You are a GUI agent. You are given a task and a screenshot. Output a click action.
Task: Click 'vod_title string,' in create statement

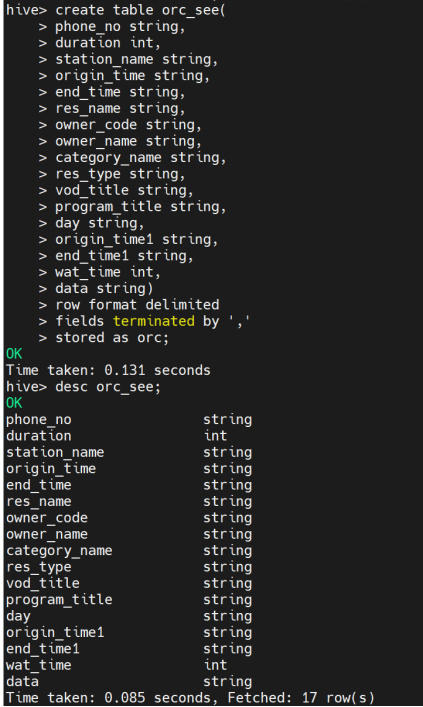point(124,190)
